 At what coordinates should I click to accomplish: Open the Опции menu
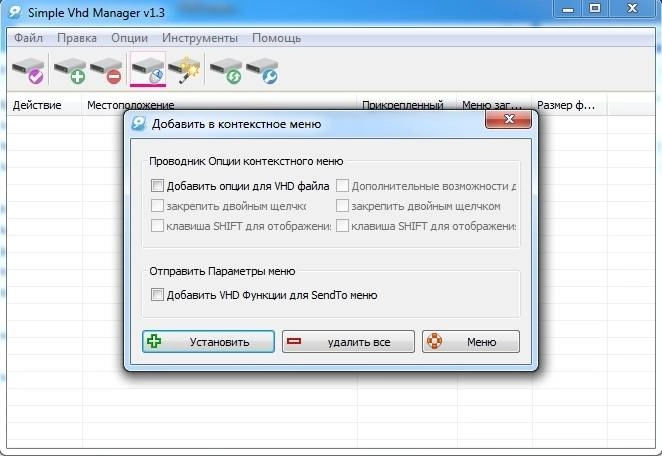click(x=130, y=38)
